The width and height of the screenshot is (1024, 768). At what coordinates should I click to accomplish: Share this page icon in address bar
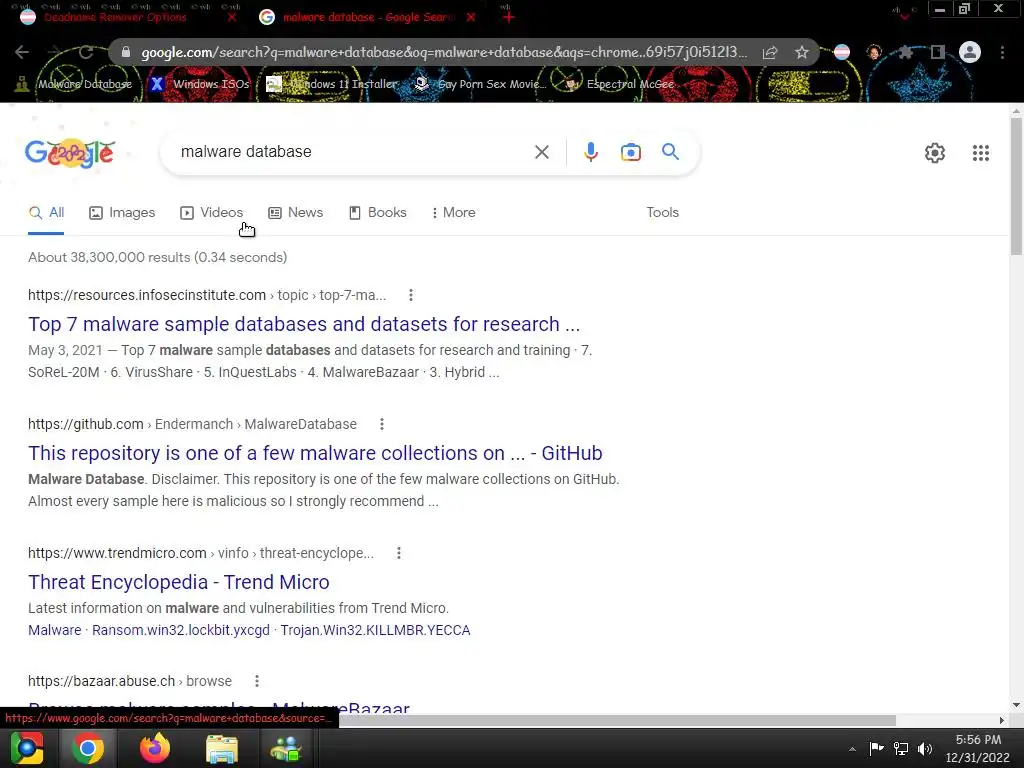click(x=770, y=52)
